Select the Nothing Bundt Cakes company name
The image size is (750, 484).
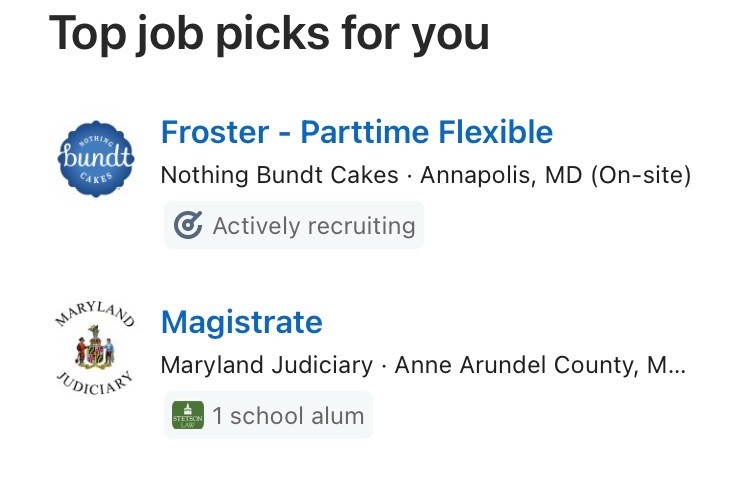280,176
